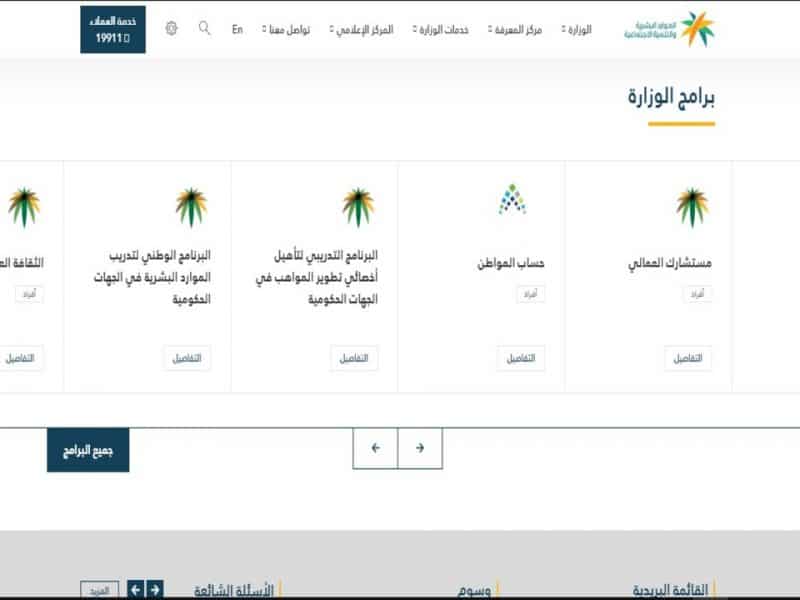Open التفاصيل for حساب المواطن
Image resolution: width=800 pixels, height=600 pixels.
point(521,358)
